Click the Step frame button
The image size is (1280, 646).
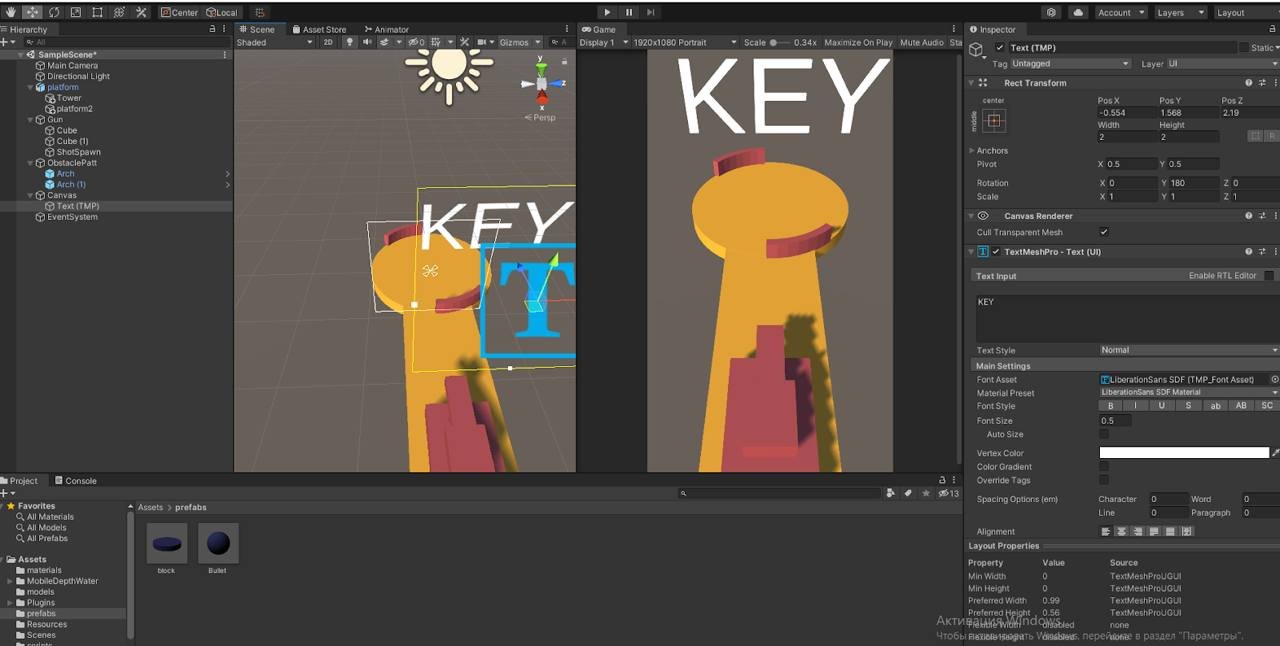pos(651,12)
